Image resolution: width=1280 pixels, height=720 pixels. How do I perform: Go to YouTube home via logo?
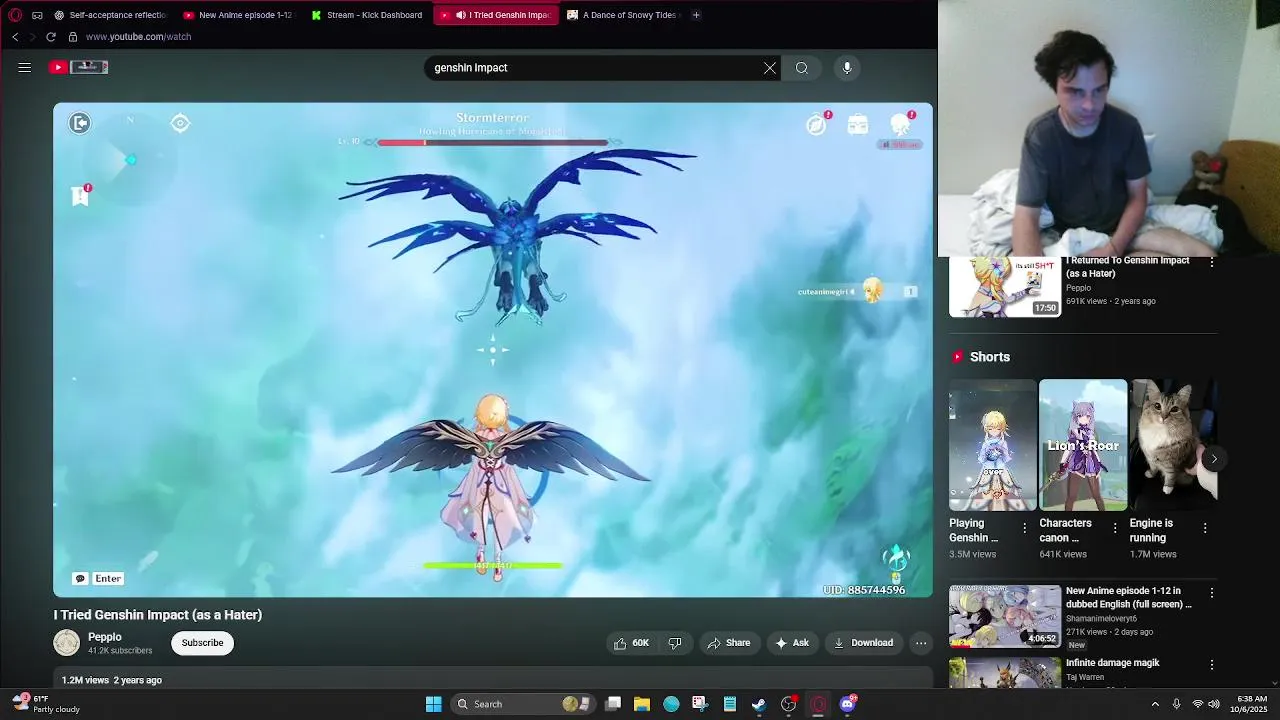click(78, 67)
